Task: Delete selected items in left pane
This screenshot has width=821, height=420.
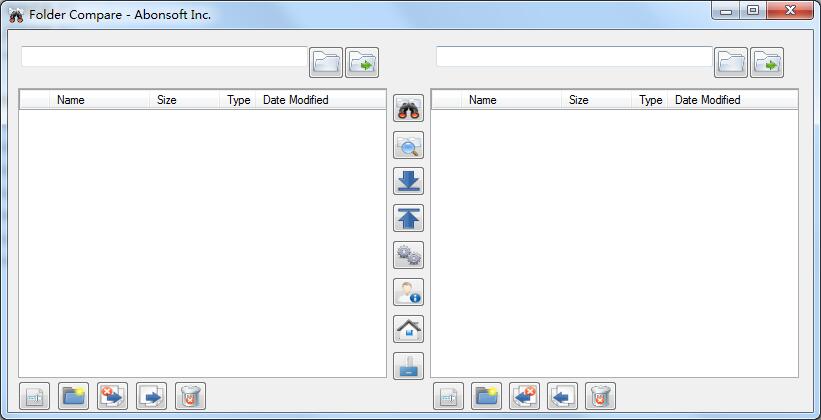Action: click(190, 396)
